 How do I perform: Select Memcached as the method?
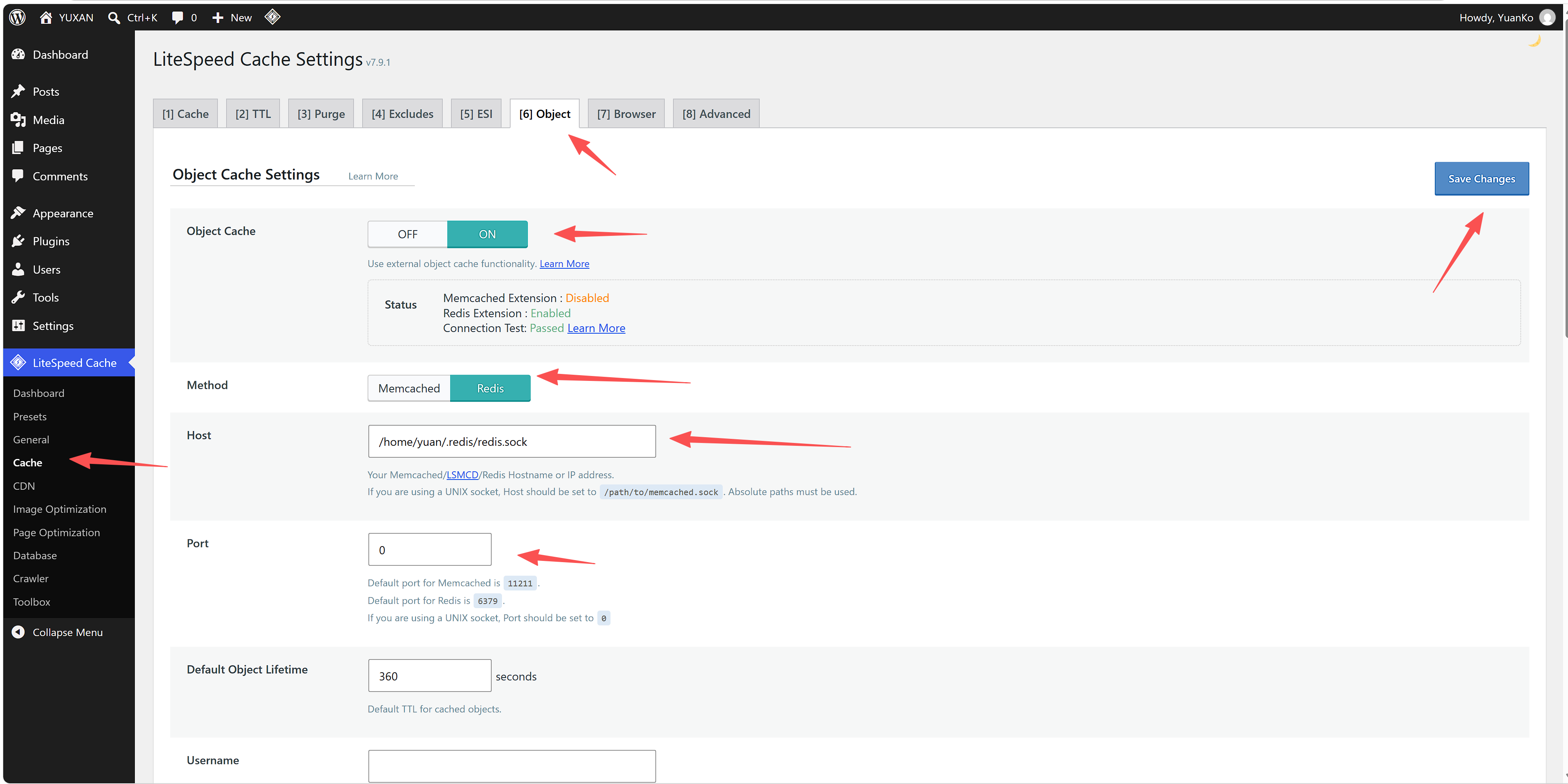409,388
